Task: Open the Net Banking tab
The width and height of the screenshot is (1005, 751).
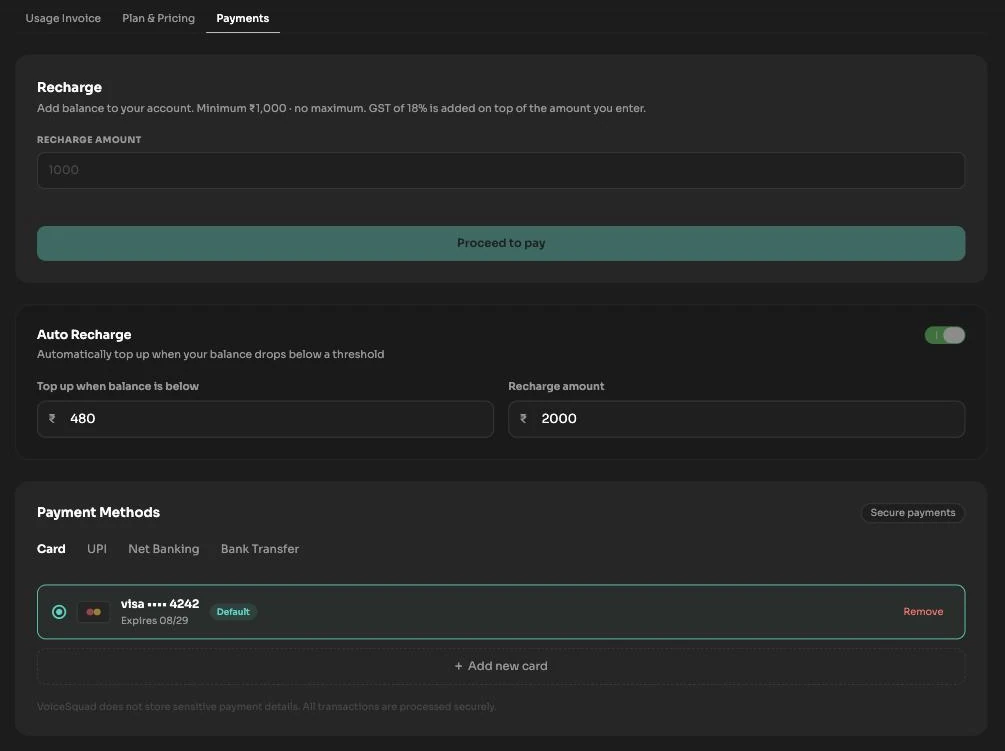Action: tap(163, 549)
